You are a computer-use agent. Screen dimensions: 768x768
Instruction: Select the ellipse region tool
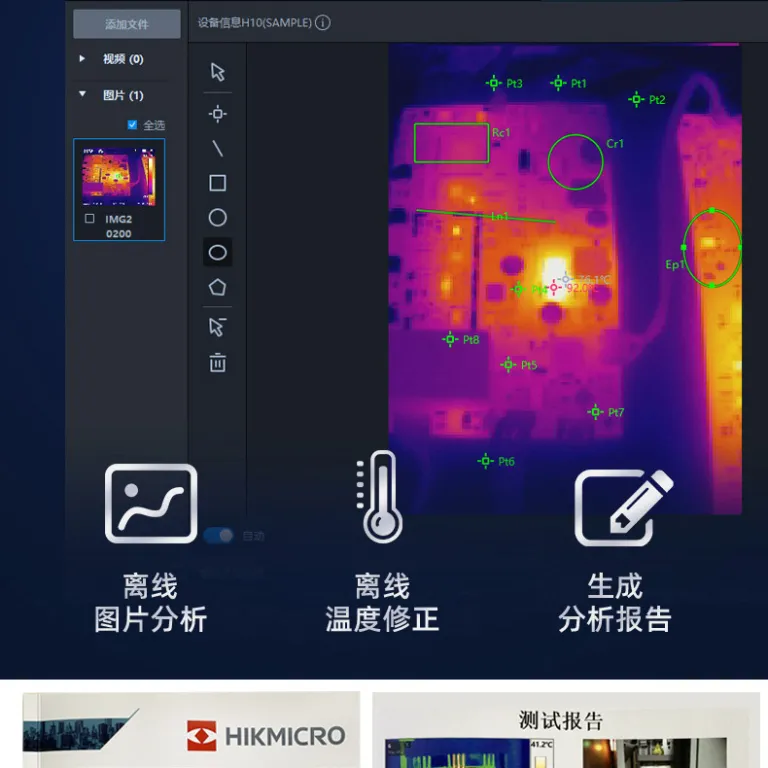tap(217, 252)
